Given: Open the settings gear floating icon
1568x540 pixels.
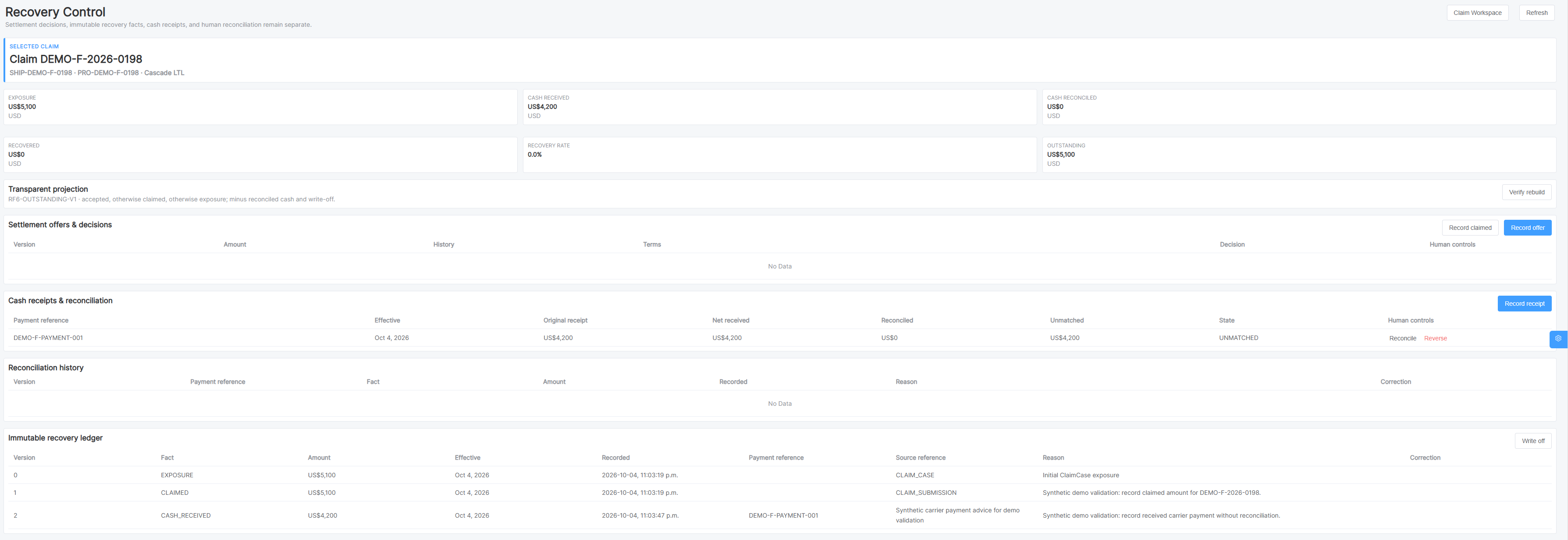Looking at the screenshot, I should [x=1558, y=339].
